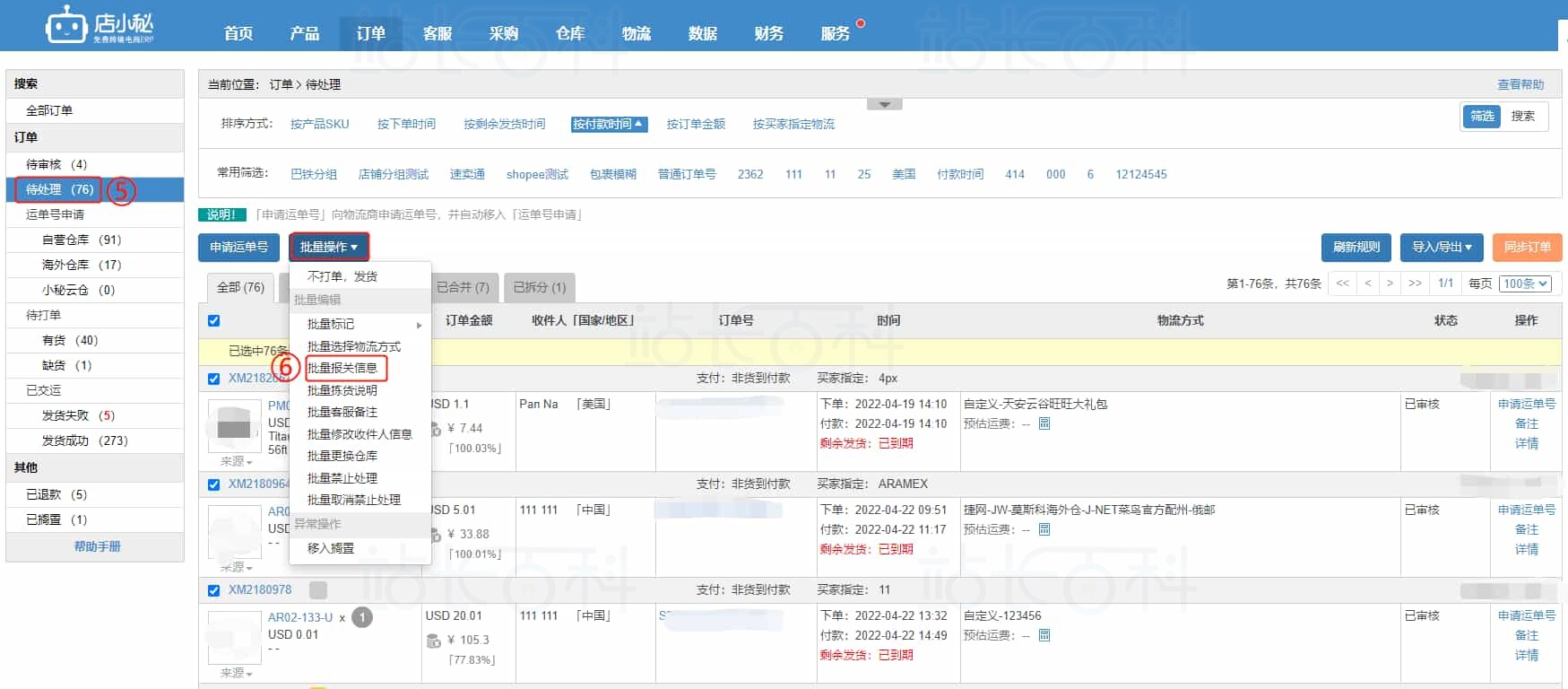Click the 申请运单号 blue button
Viewport: 1568px width, 689px height.
click(238, 248)
